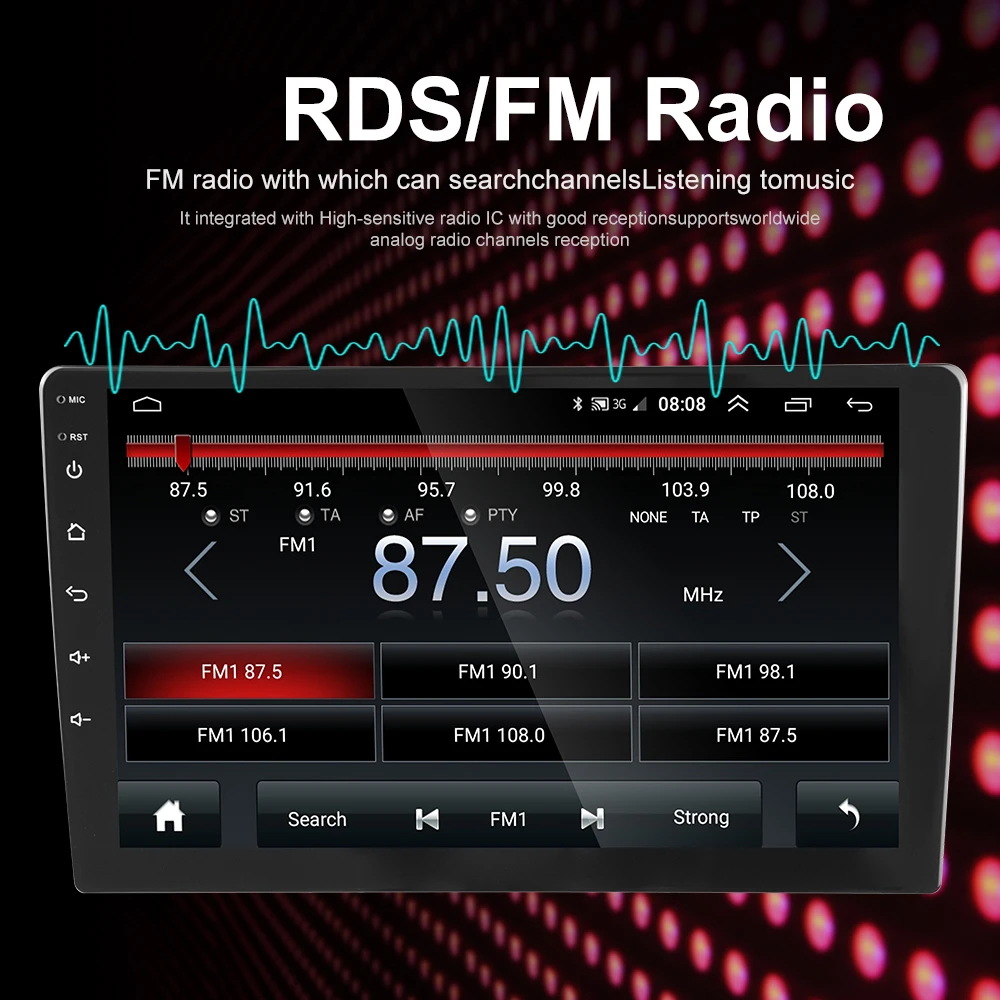
Task: Click the large 87.50 frequency display
Action: coord(482,569)
